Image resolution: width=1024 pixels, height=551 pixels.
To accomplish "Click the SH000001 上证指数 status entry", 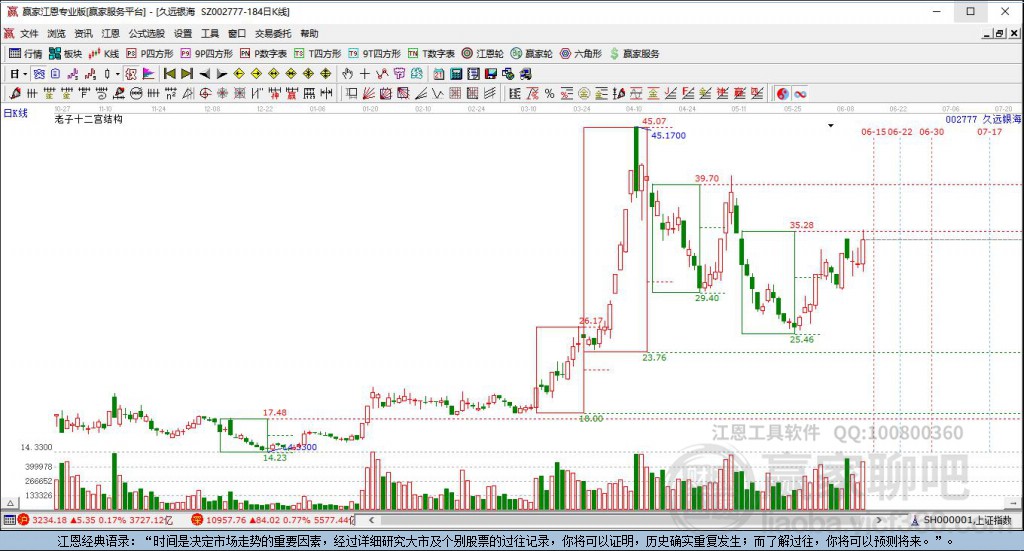I will 961,520.
